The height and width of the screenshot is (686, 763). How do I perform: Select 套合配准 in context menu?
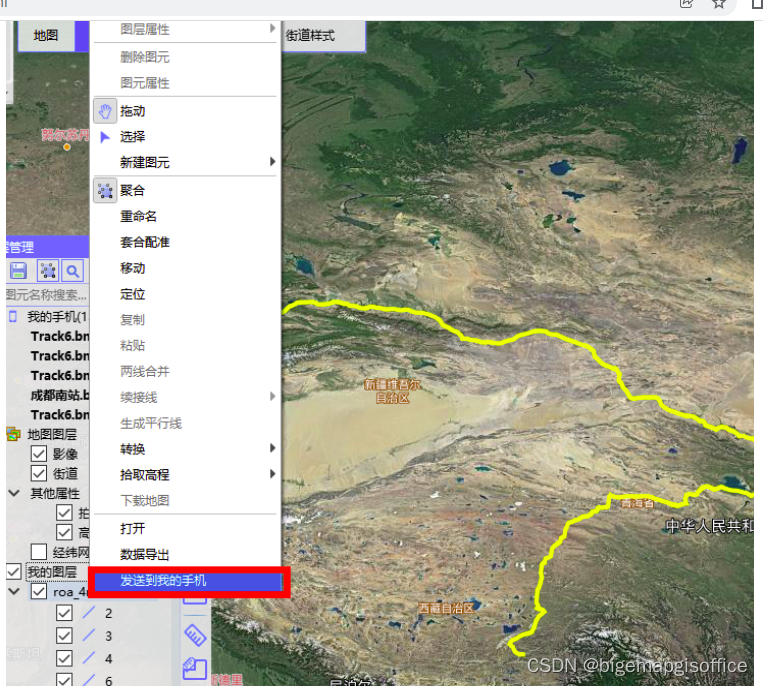coord(185,242)
